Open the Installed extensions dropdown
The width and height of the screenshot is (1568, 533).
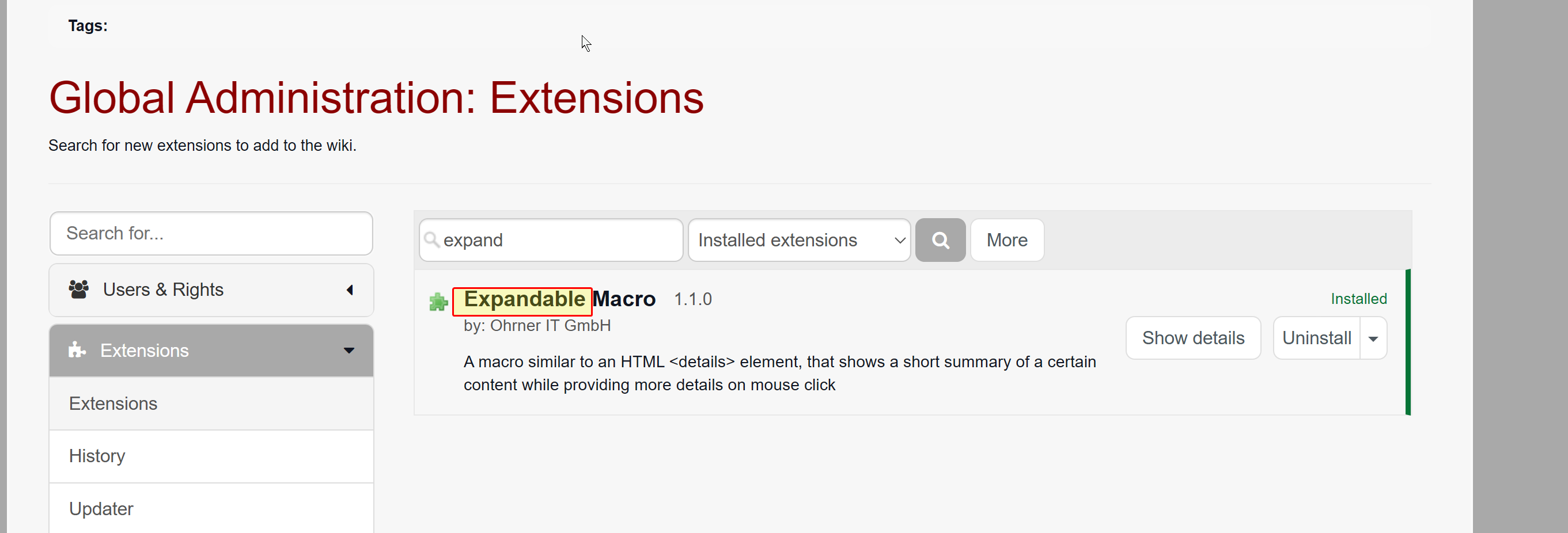point(799,241)
